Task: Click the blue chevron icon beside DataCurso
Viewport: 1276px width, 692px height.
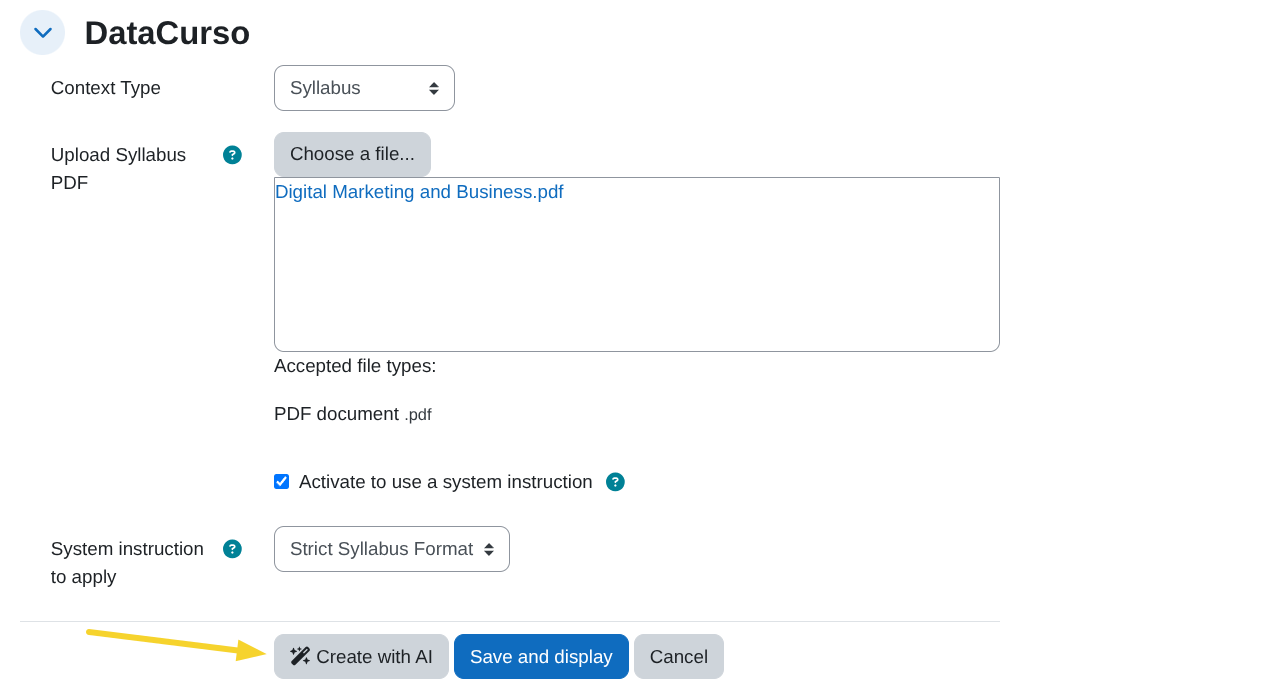Action: coord(41,32)
